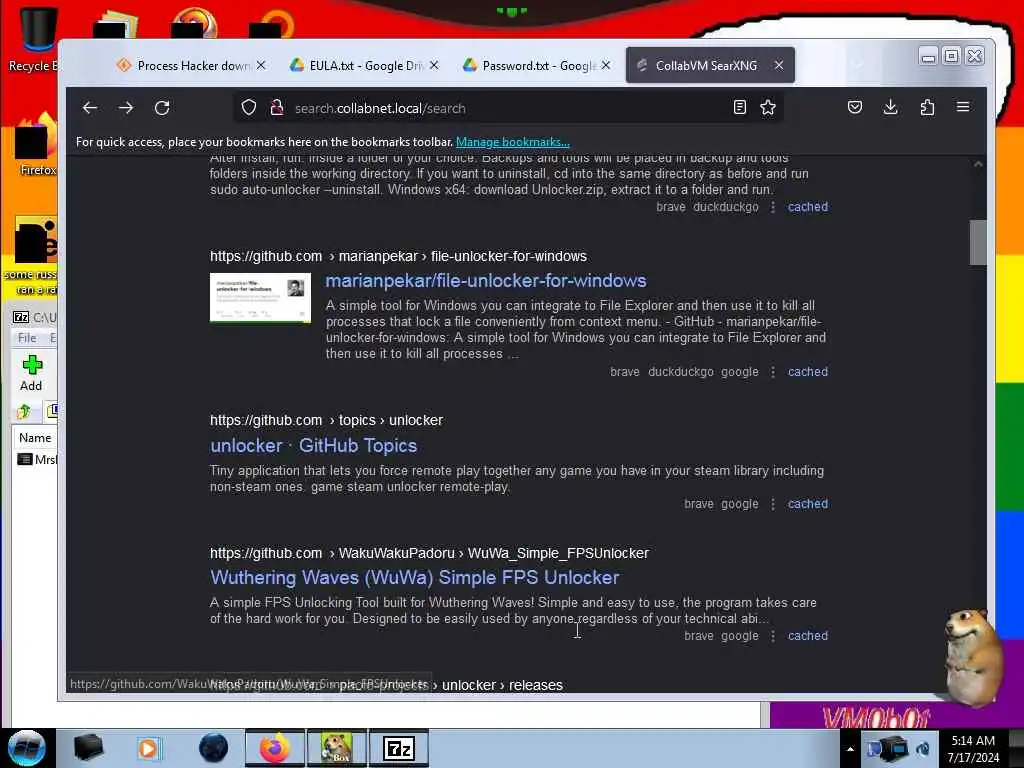Screen dimensions: 1024x768
Task: Click the file-unlocker-for-windows result thumbnail
Action: click(x=261, y=298)
